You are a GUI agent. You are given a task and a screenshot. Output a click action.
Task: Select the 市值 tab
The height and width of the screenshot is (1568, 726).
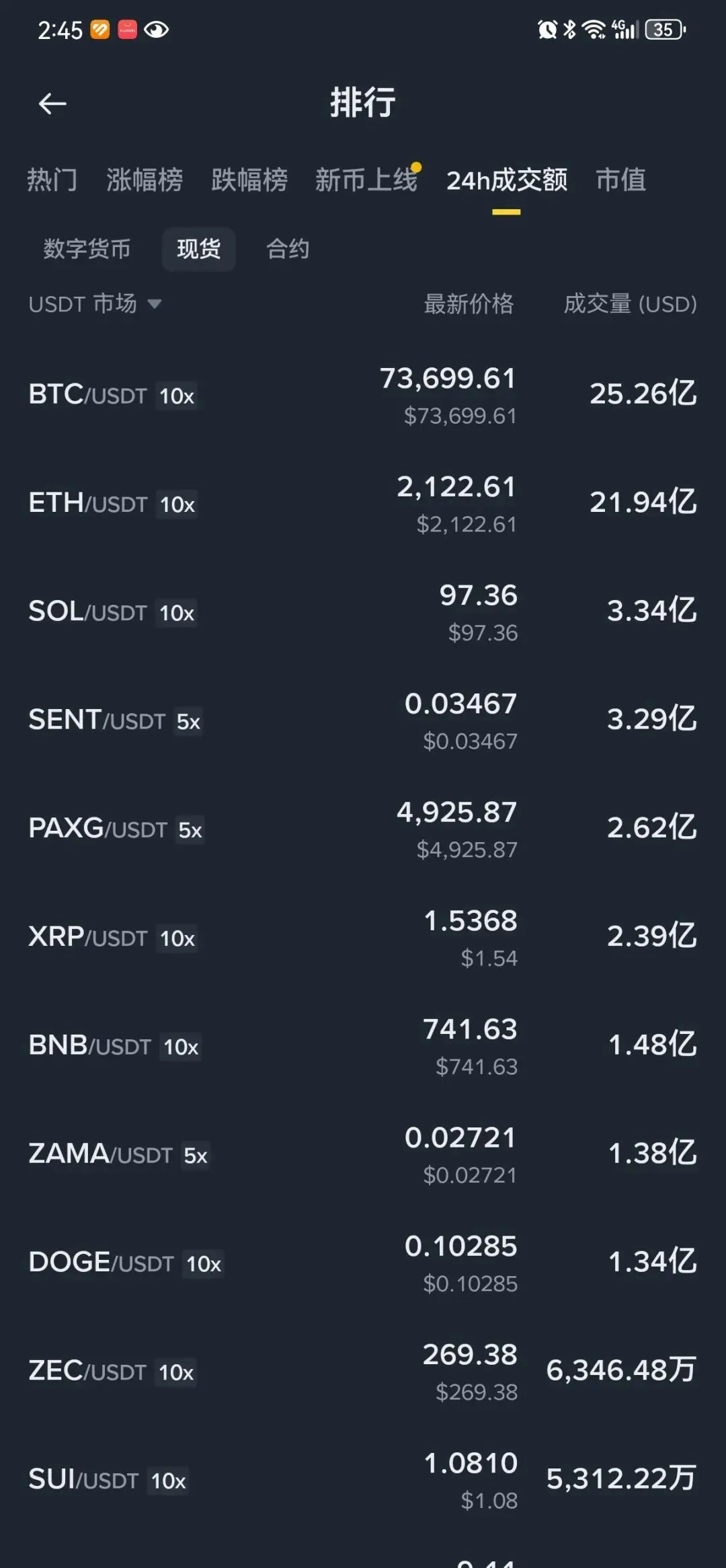pos(620,180)
